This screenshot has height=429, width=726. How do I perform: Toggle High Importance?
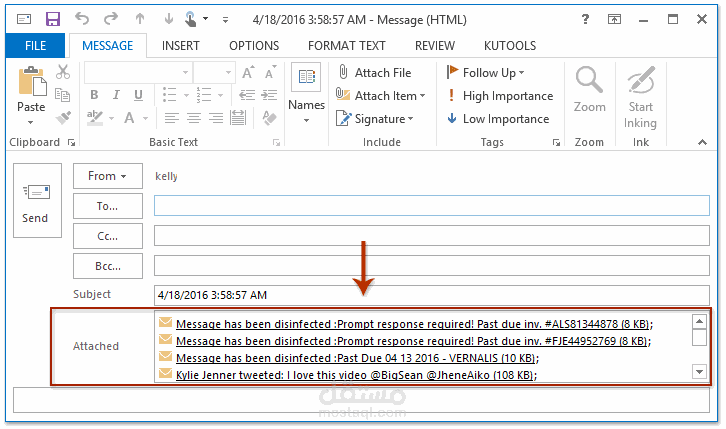pyautogui.click(x=500, y=95)
